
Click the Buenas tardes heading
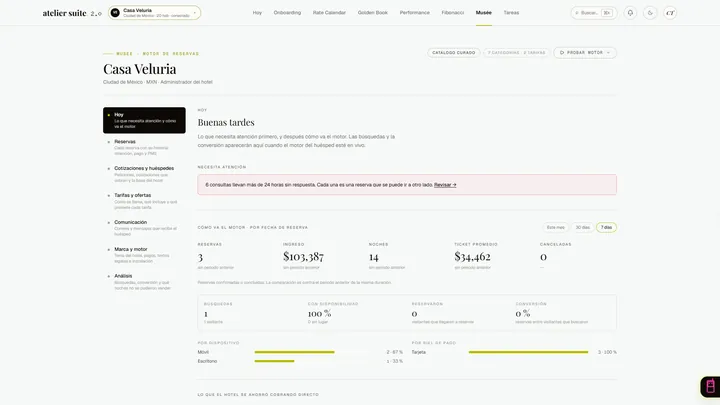226,123
